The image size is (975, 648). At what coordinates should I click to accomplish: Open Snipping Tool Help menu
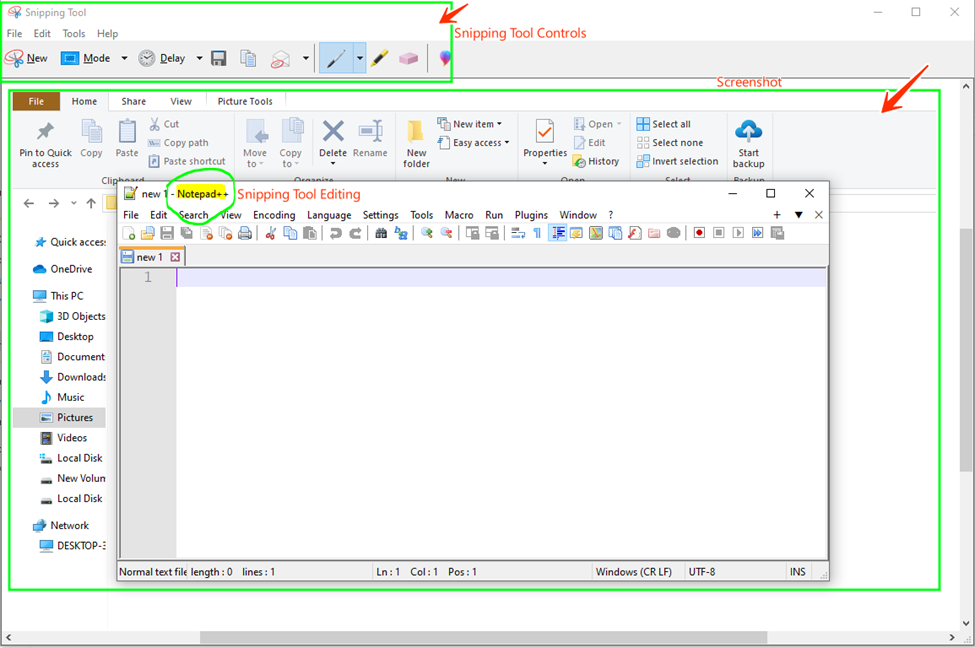click(x=107, y=34)
